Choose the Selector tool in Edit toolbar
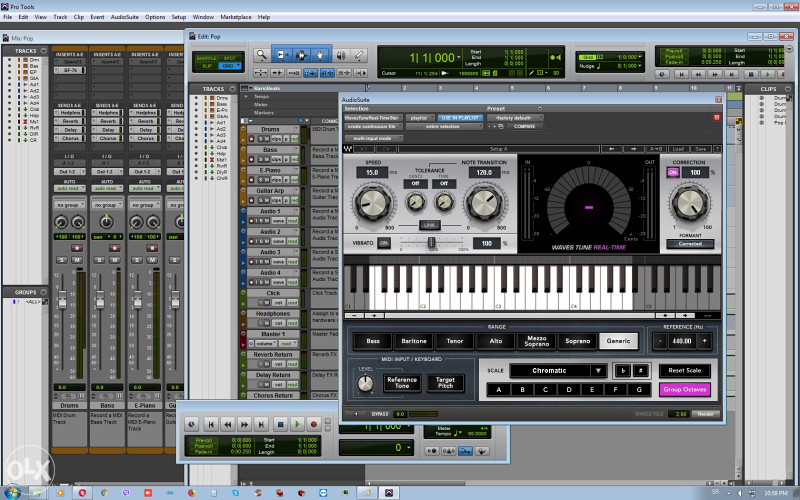 point(301,55)
